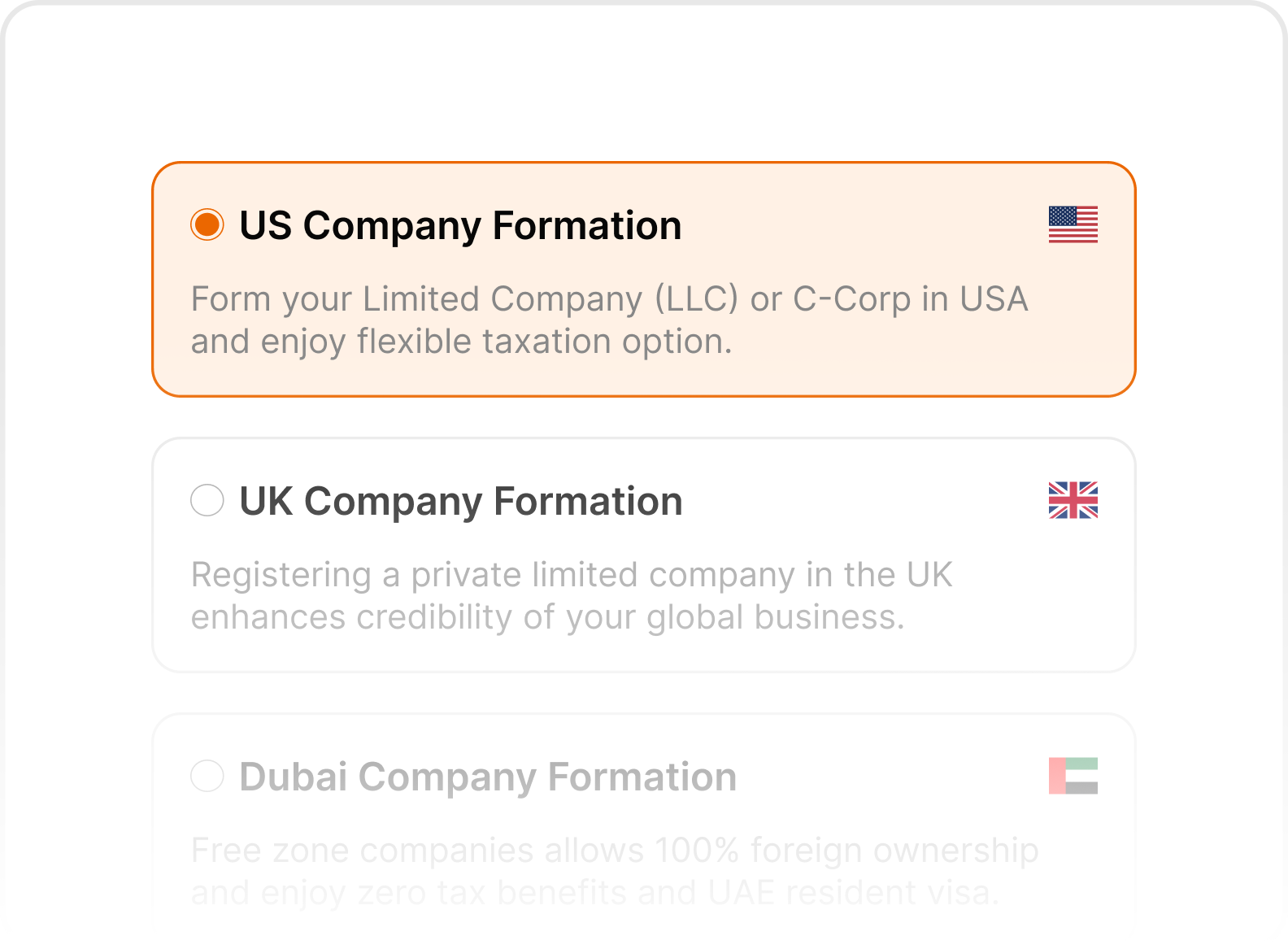Click the LLC or C-Corp description text

[x=609, y=320]
